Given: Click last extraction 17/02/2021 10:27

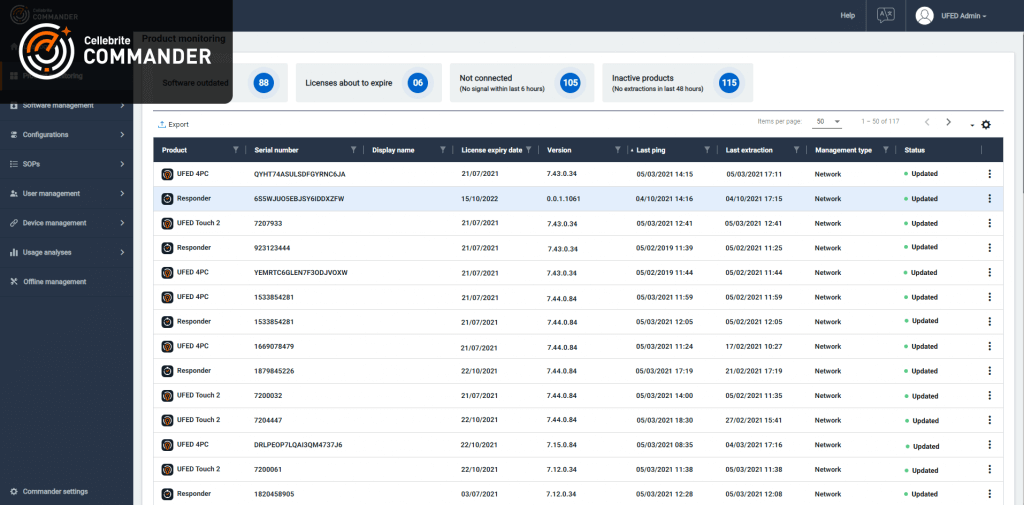Looking at the screenshot, I should tap(754, 346).
